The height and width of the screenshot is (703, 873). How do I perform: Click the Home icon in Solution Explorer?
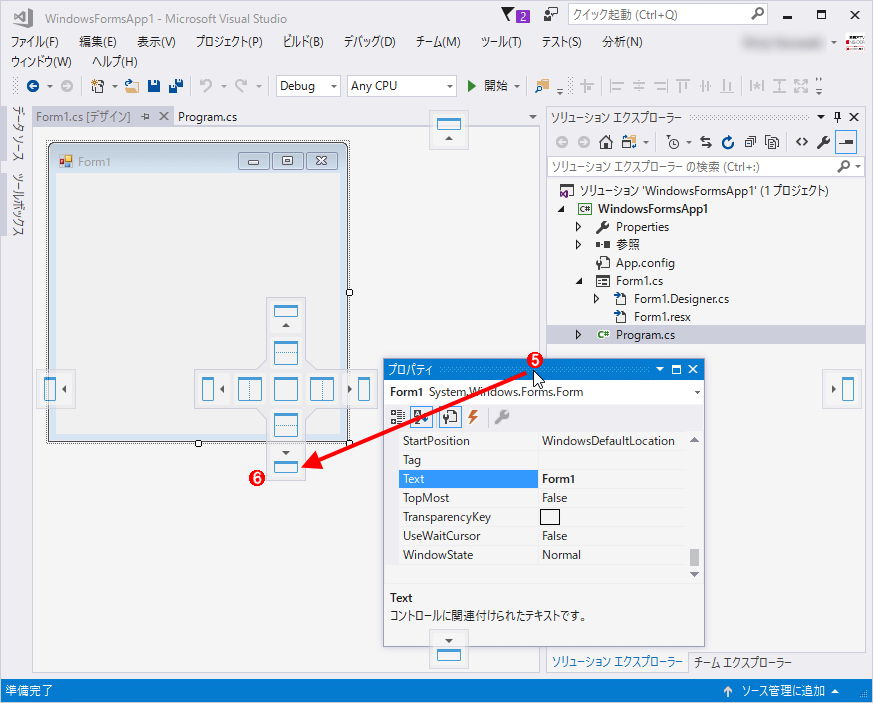605,142
